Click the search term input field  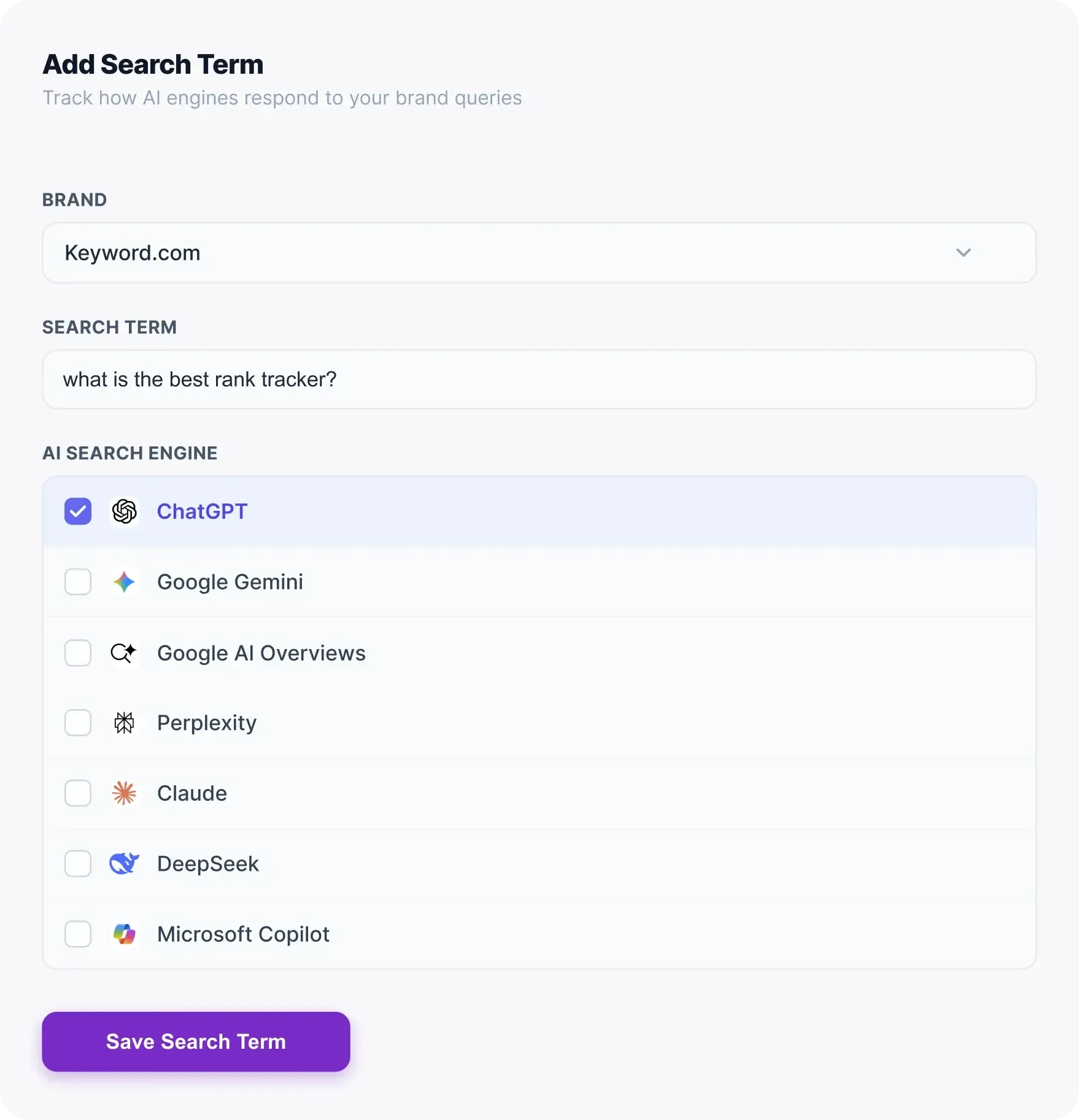pyautogui.click(x=538, y=379)
